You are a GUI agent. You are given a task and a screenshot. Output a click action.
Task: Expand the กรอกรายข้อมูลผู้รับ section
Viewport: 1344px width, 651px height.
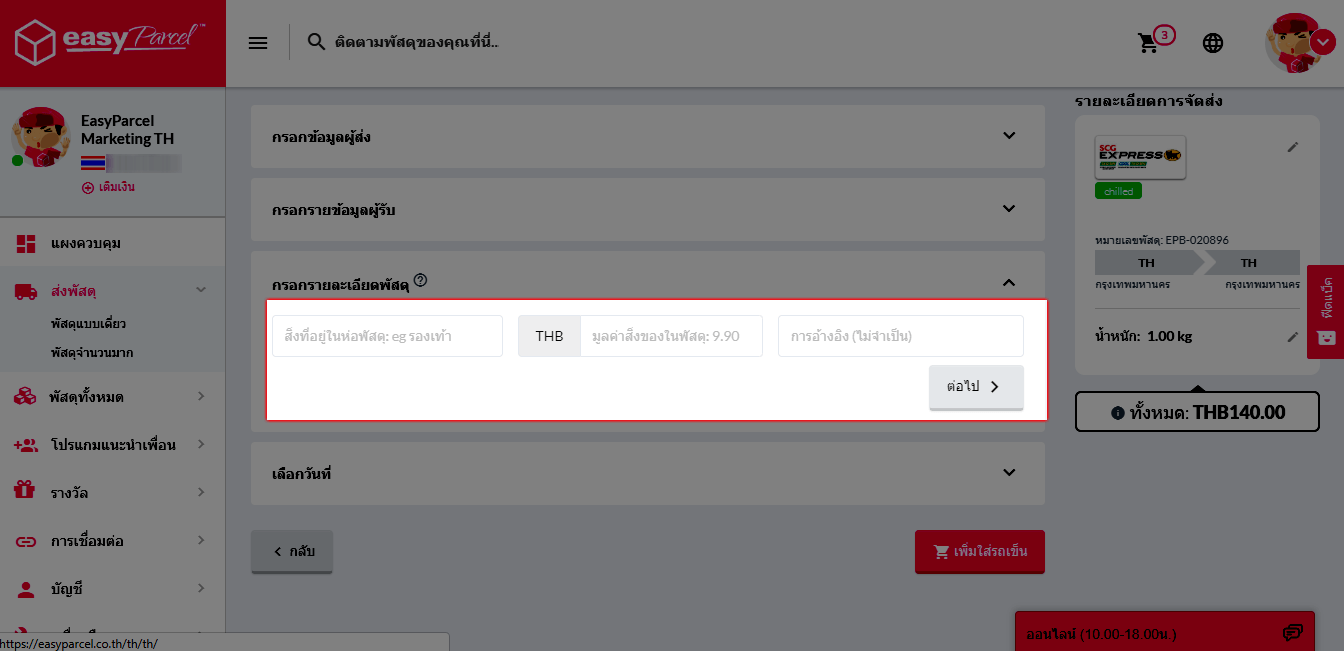click(647, 209)
